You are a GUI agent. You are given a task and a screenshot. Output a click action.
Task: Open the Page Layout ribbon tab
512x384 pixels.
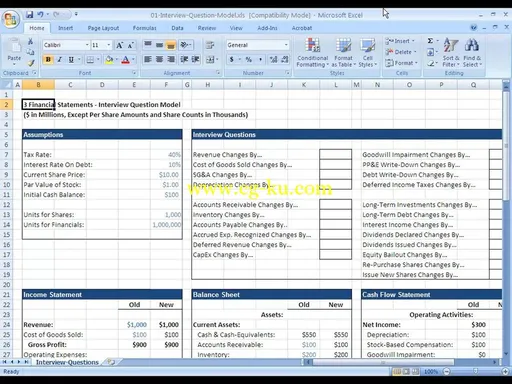pos(103,28)
